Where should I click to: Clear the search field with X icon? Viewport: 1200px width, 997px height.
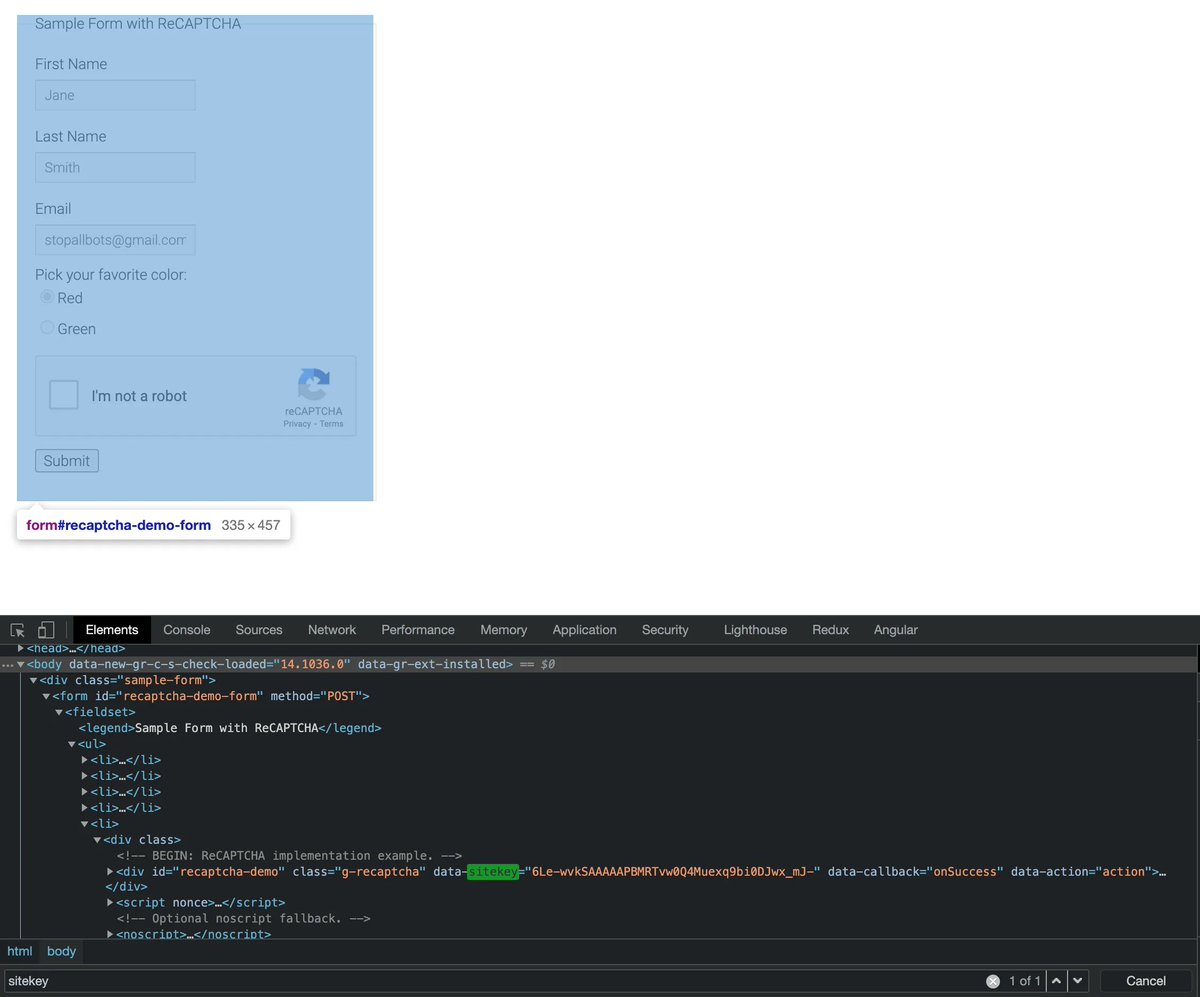pyautogui.click(x=993, y=981)
